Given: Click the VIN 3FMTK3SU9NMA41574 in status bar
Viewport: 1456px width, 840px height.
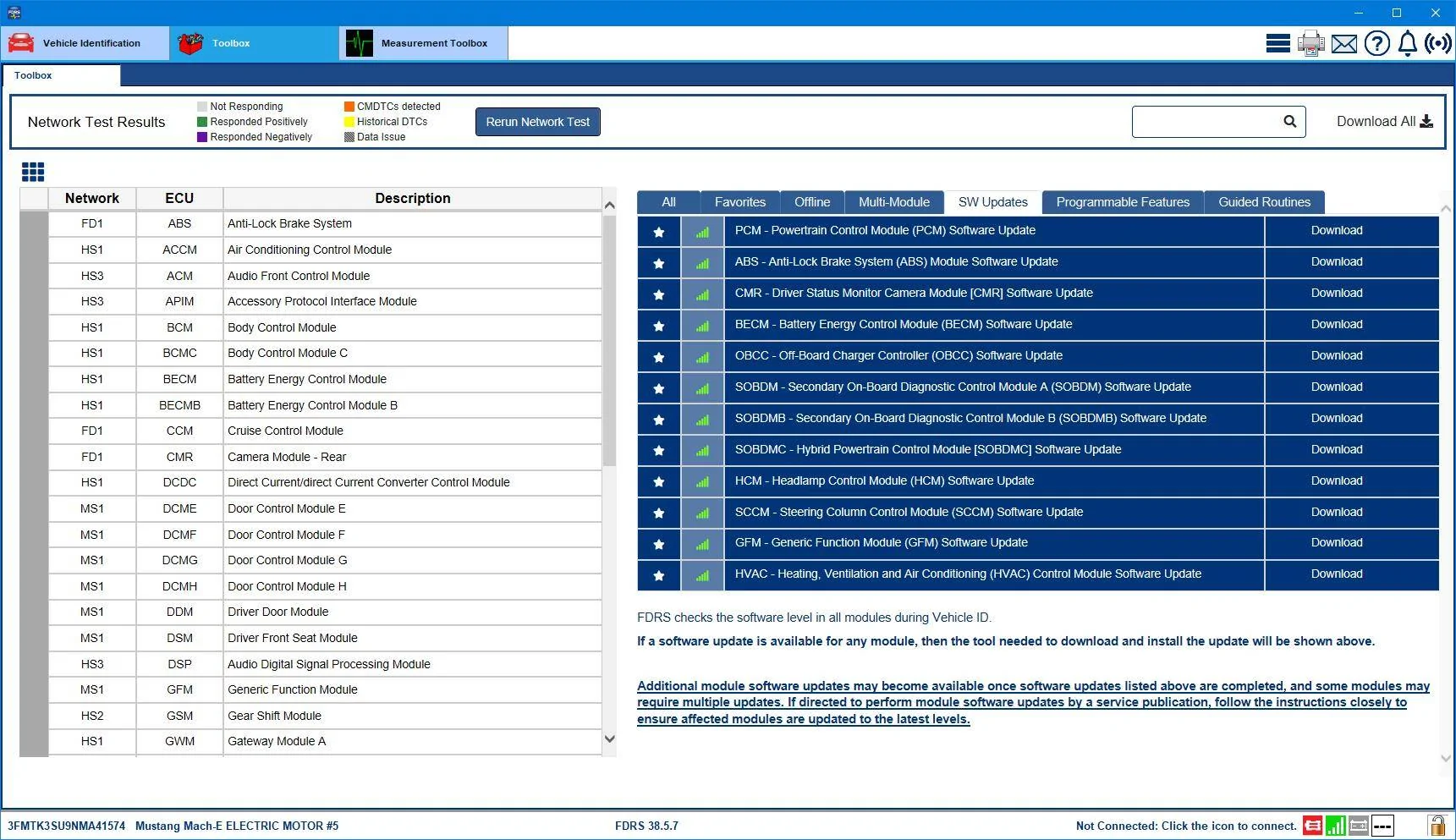Looking at the screenshot, I should tap(66, 826).
